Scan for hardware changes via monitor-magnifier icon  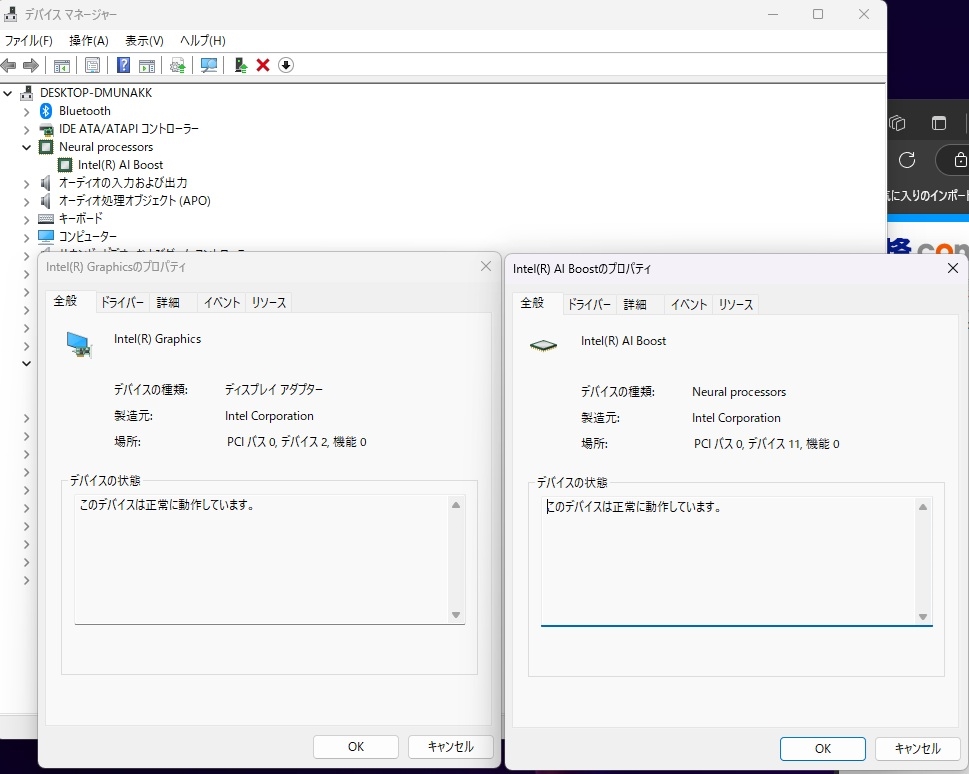[209, 65]
